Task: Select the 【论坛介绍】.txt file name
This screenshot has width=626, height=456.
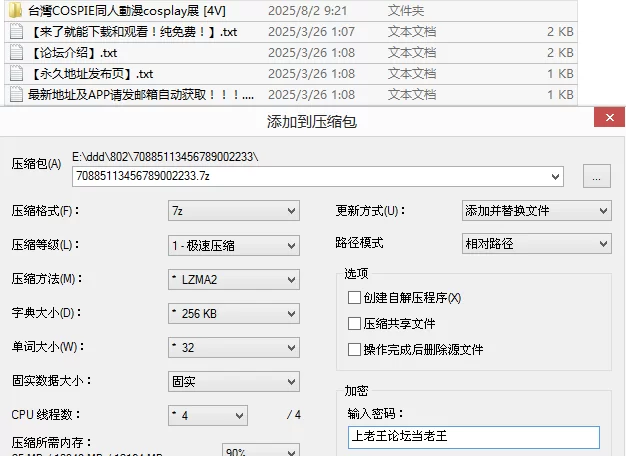Action: tap(73, 53)
